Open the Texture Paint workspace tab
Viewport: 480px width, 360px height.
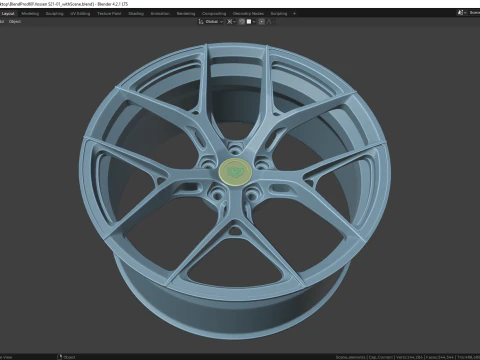[109, 14]
